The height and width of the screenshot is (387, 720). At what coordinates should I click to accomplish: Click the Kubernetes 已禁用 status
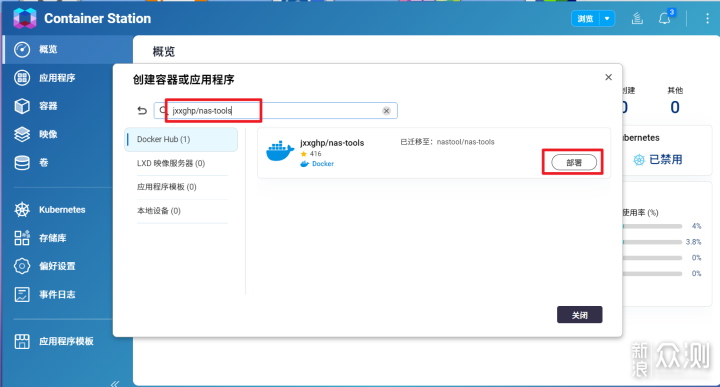pos(658,159)
